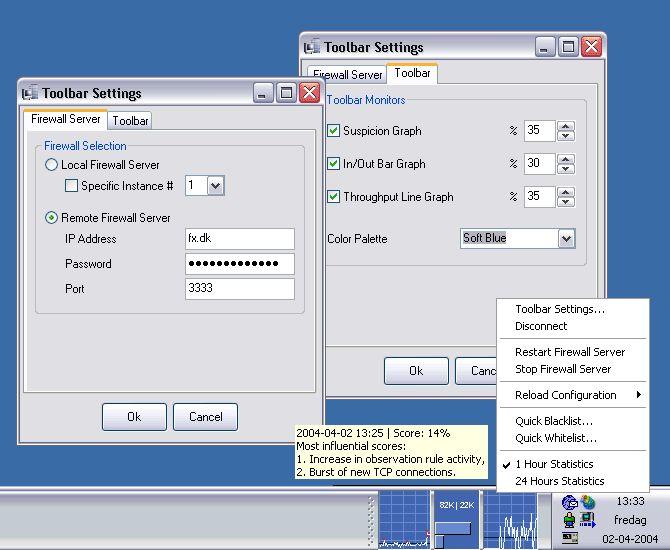The height and width of the screenshot is (550, 670).
Task: Open Quick Blacklist... from context menu
Action: 554,421
